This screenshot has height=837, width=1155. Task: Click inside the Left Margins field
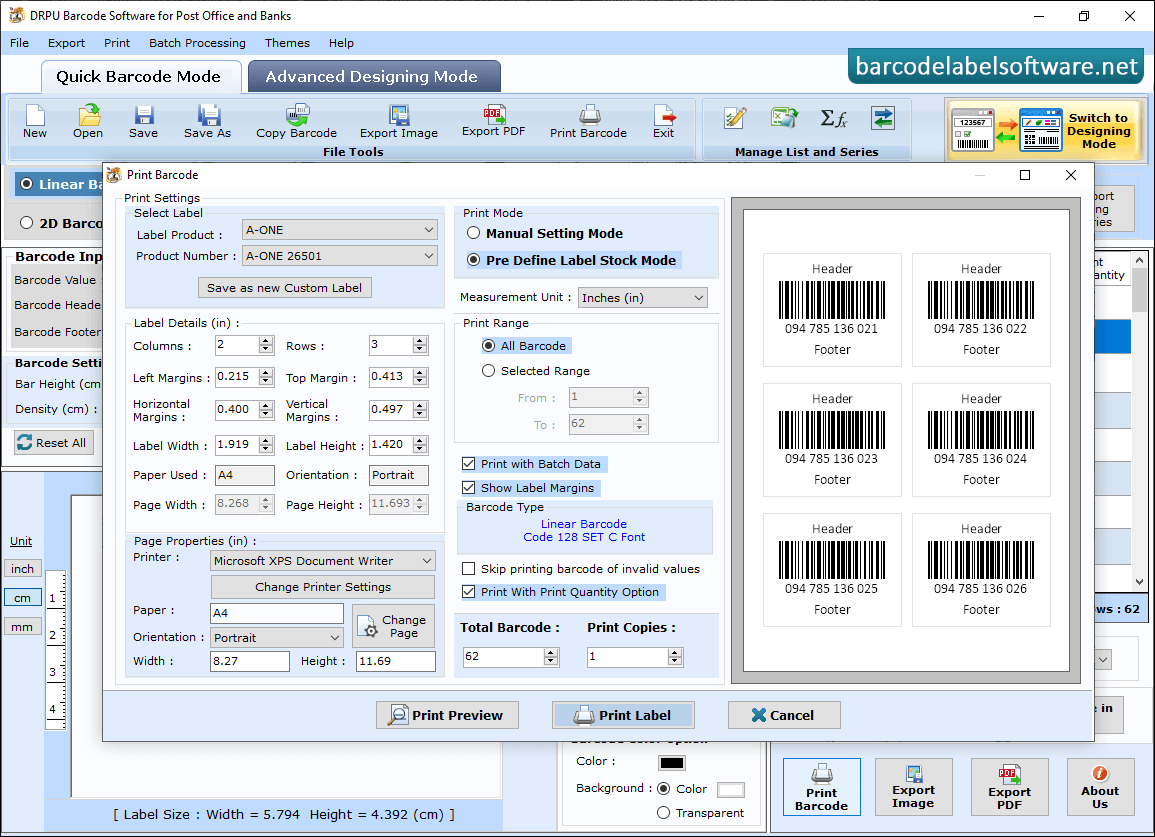(x=236, y=377)
